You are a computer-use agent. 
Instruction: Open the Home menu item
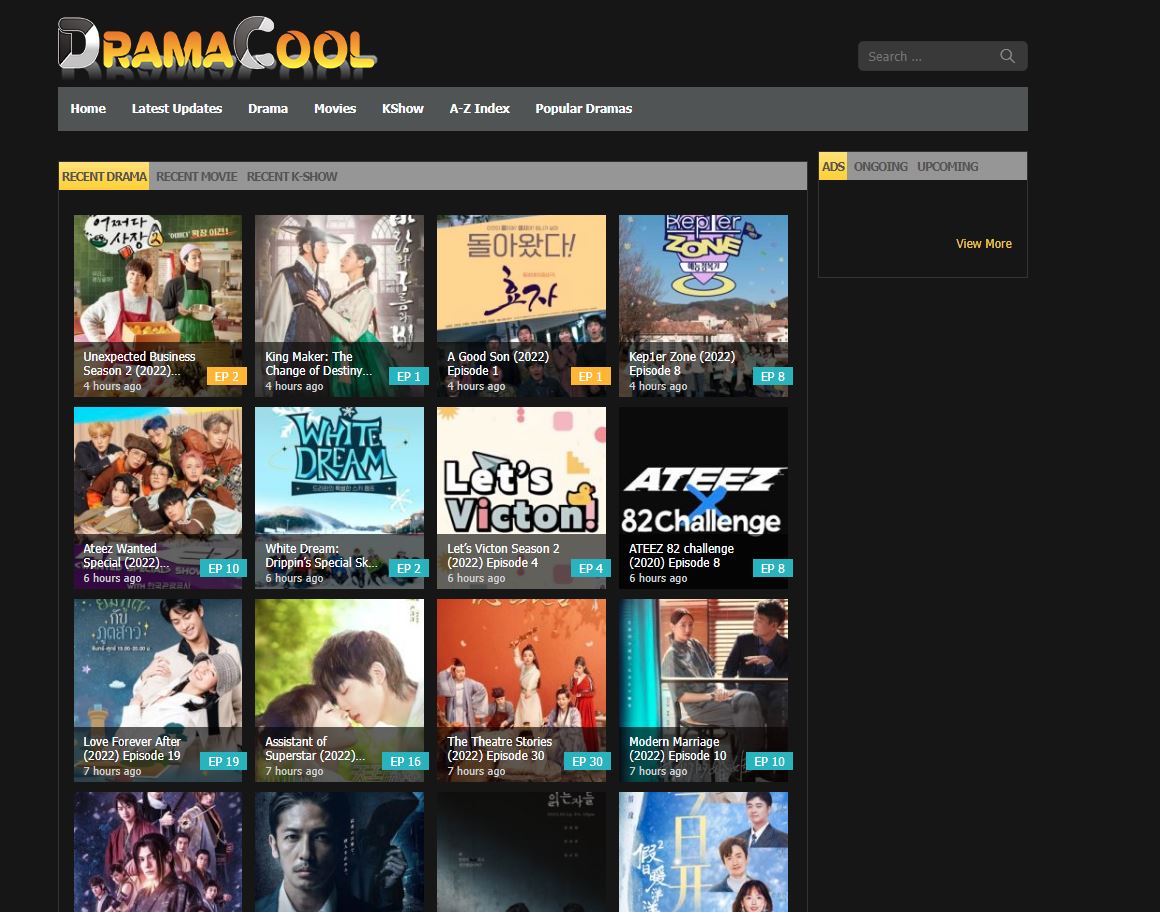pyautogui.click(x=88, y=109)
